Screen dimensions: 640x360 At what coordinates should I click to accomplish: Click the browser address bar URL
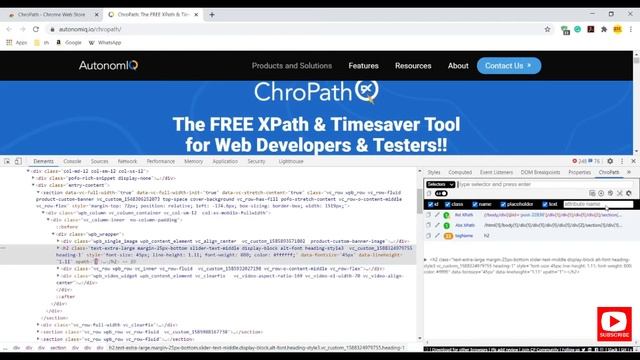tap(90, 29)
